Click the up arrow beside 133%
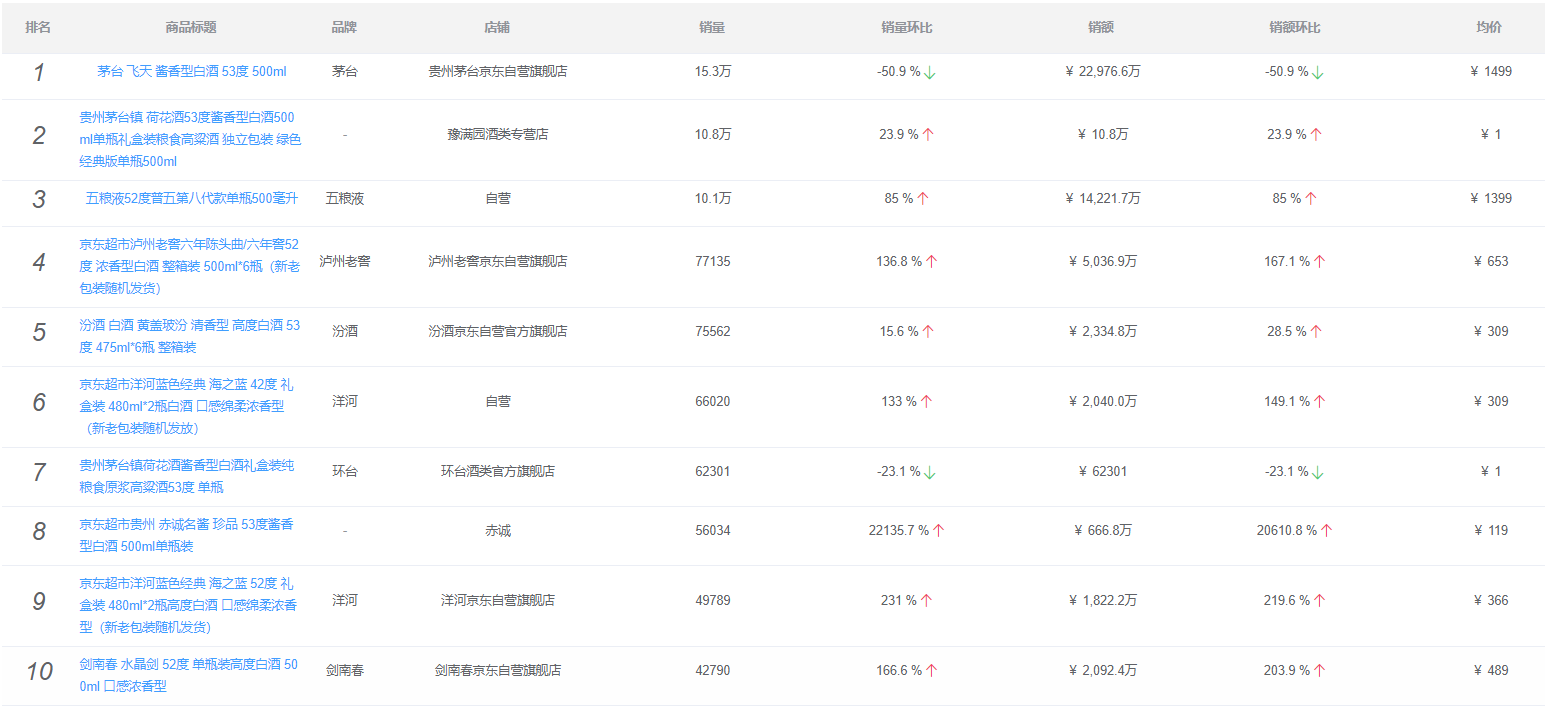1545x708 pixels. pyautogui.click(x=926, y=402)
